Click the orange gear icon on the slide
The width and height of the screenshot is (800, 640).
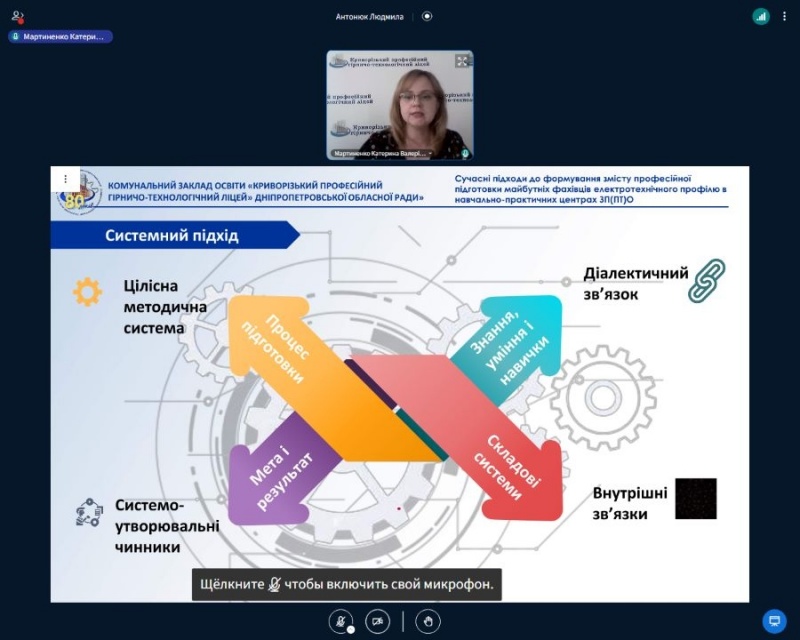pyautogui.click(x=87, y=292)
